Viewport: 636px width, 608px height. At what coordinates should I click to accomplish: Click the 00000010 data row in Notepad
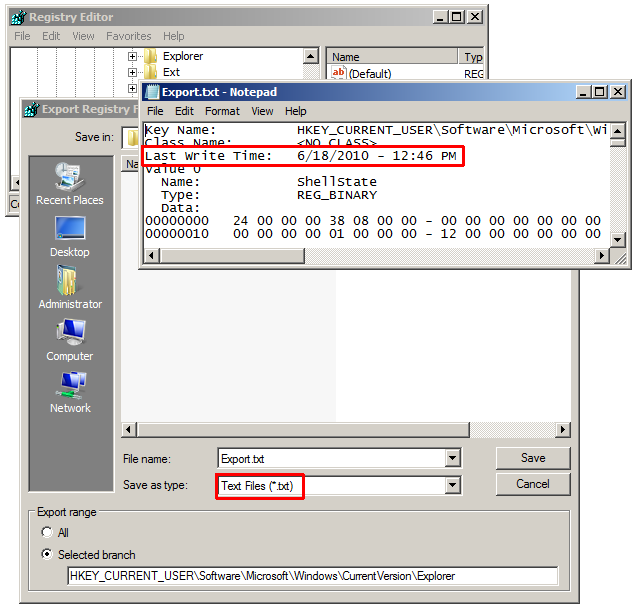point(373,234)
